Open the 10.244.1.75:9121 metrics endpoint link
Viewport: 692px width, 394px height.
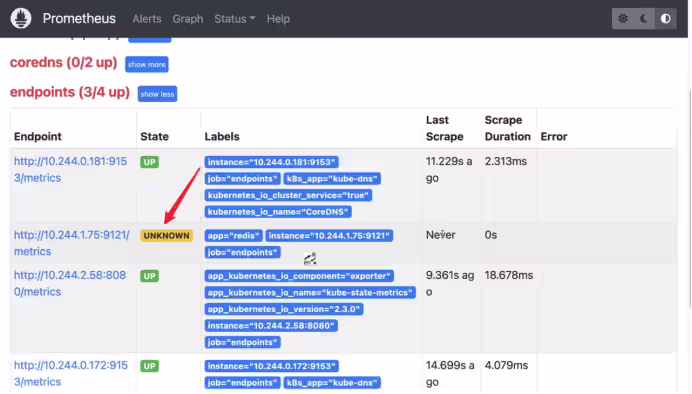coord(71,243)
